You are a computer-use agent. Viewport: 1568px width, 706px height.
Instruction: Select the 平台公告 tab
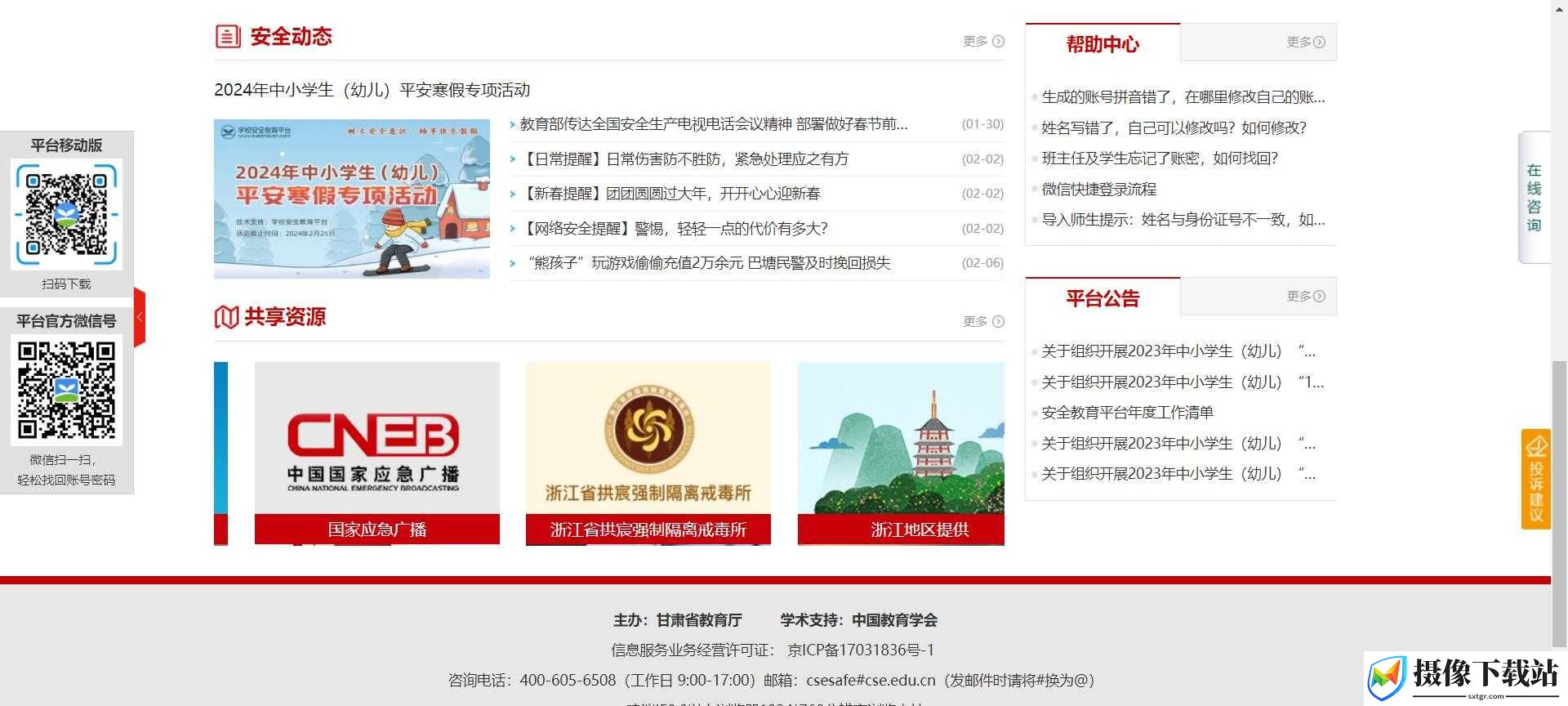tap(1102, 297)
